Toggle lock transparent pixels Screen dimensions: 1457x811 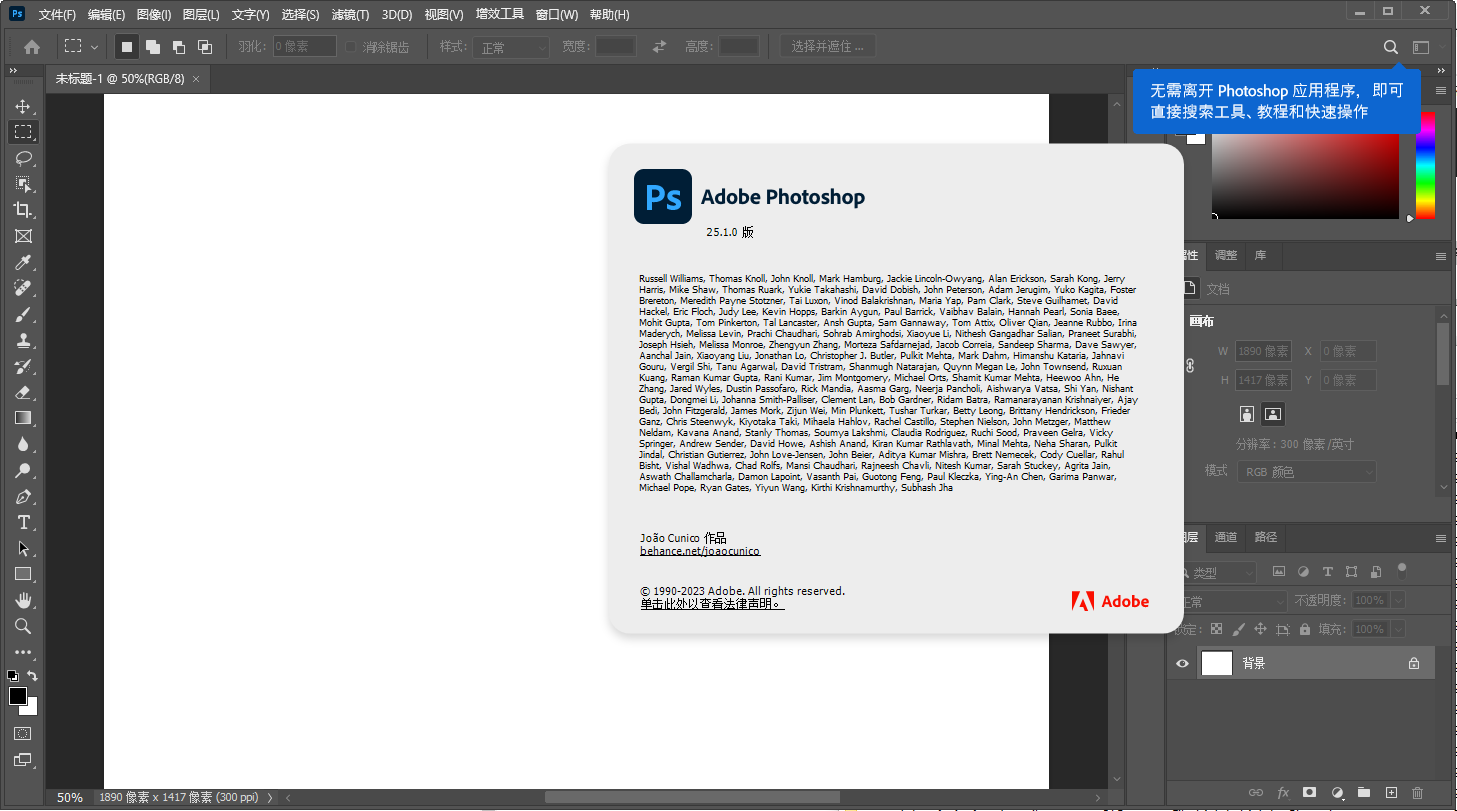(1216, 629)
